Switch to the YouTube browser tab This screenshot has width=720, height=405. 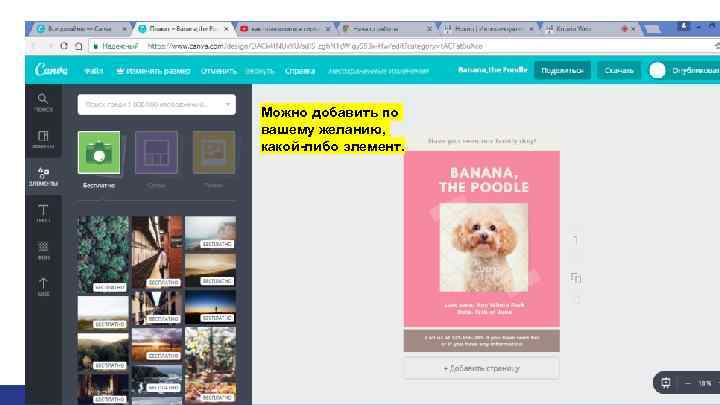click(x=285, y=28)
